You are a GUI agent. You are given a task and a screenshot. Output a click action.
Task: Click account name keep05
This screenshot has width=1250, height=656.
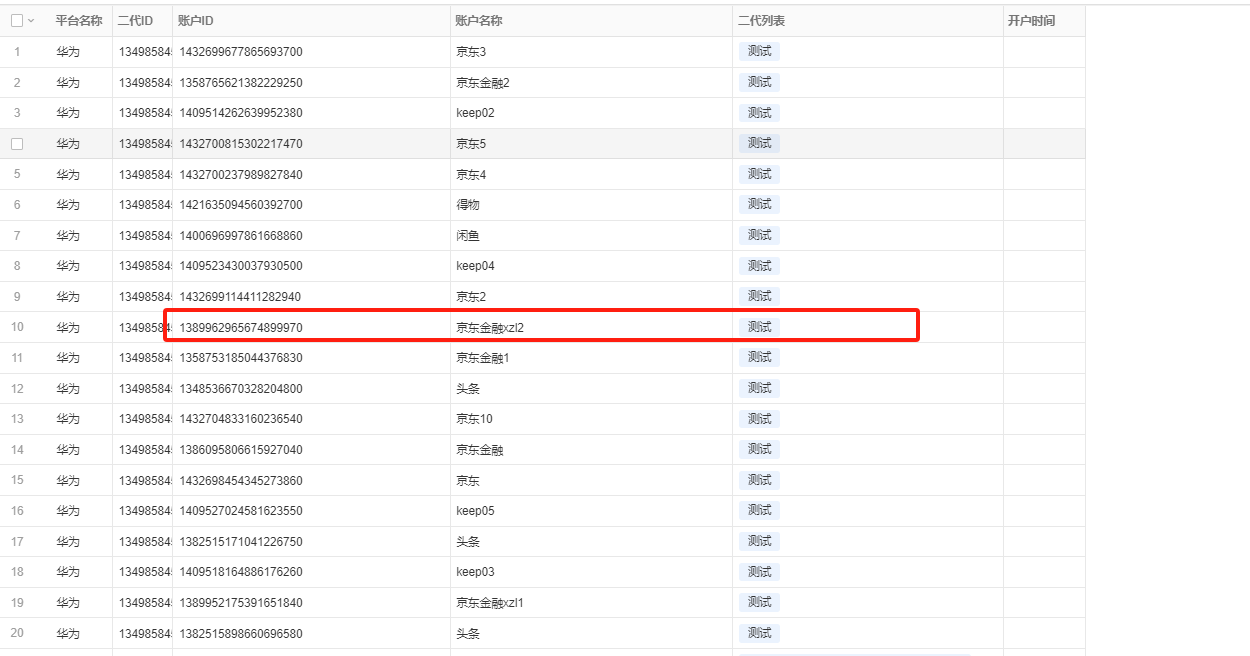[475, 511]
